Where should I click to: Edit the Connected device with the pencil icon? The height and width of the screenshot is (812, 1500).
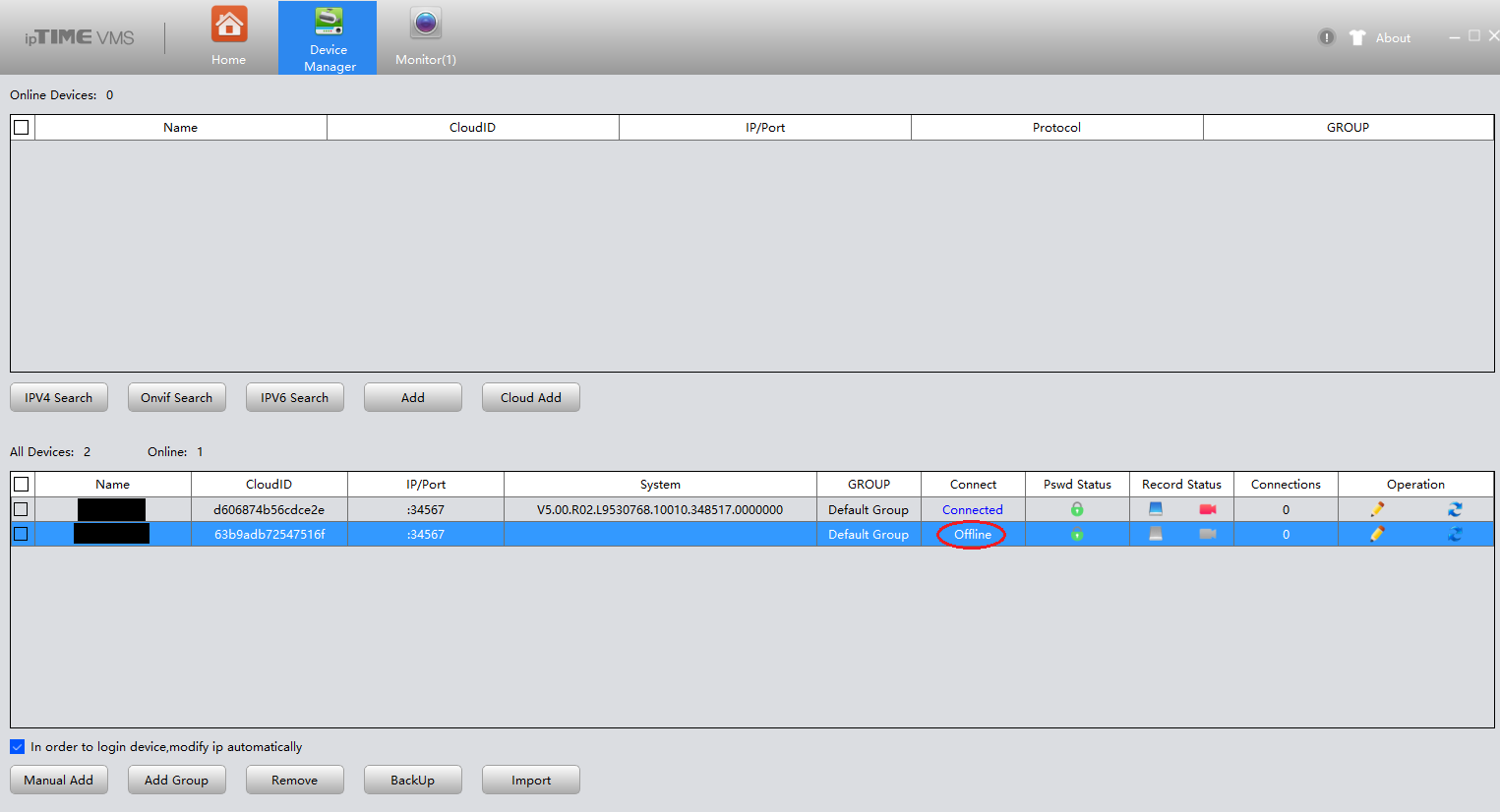[1377, 509]
